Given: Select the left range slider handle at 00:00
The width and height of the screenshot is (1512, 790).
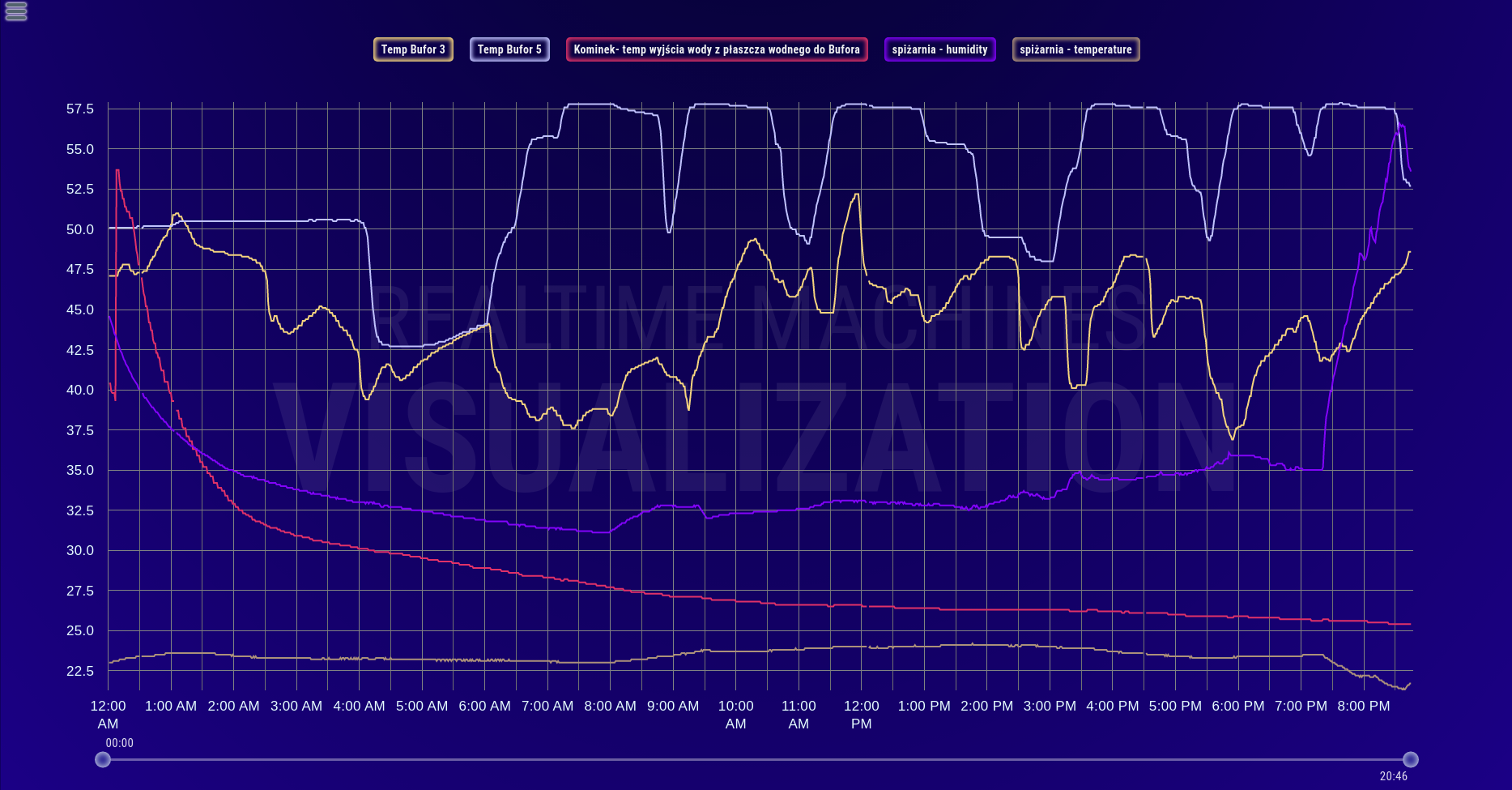Looking at the screenshot, I should [103, 759].
